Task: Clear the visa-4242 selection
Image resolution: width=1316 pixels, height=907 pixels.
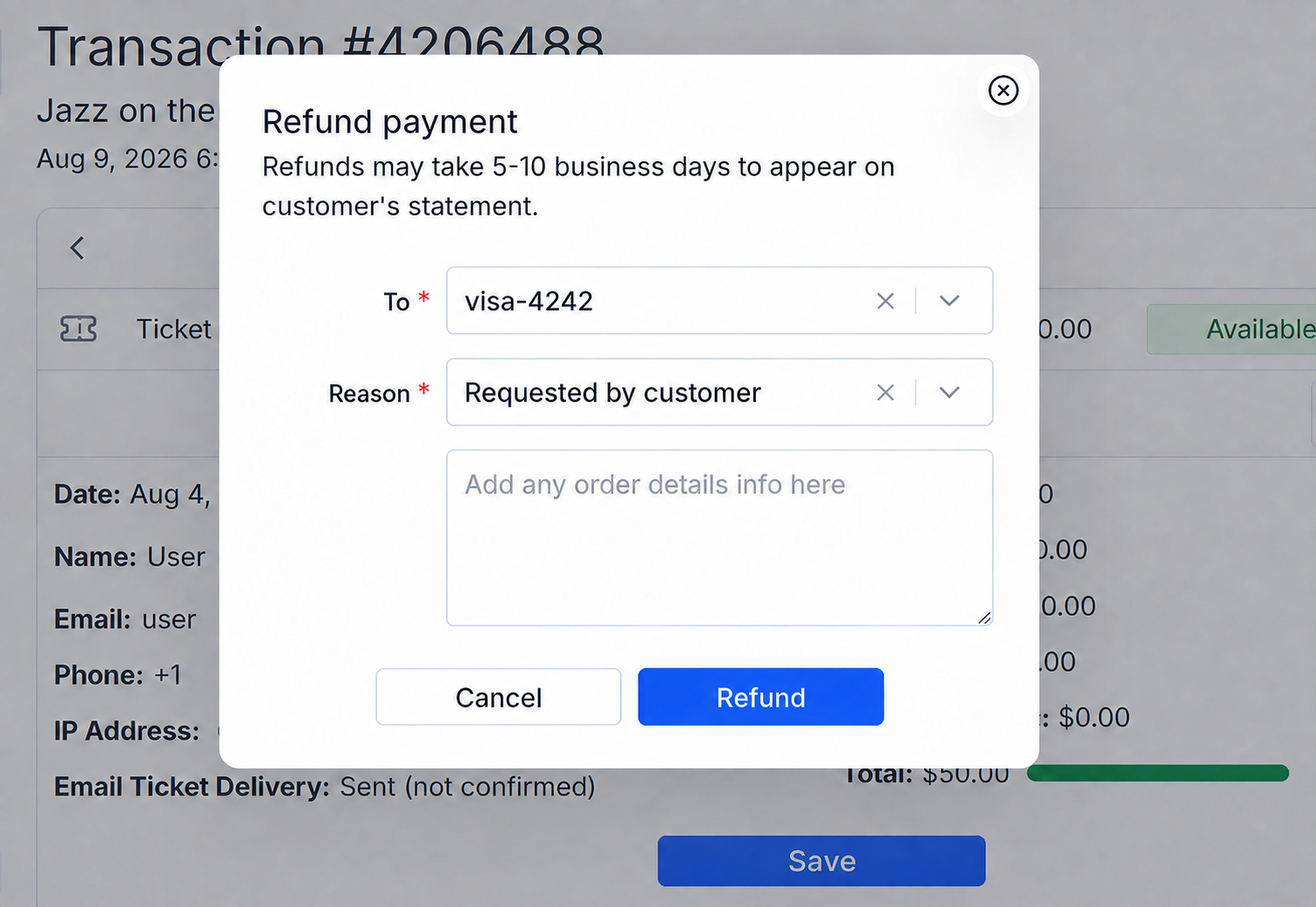Action: click(x=885, y=301)
